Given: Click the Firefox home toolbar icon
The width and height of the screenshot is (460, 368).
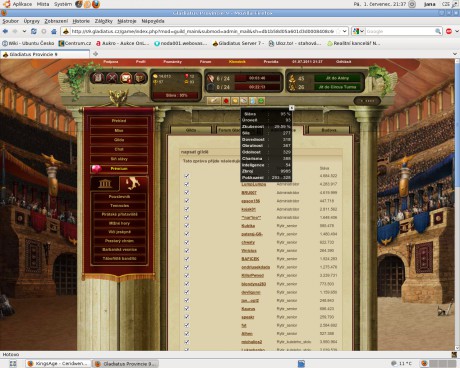Looking at the screenshot, I should click(x=54, y=31).
